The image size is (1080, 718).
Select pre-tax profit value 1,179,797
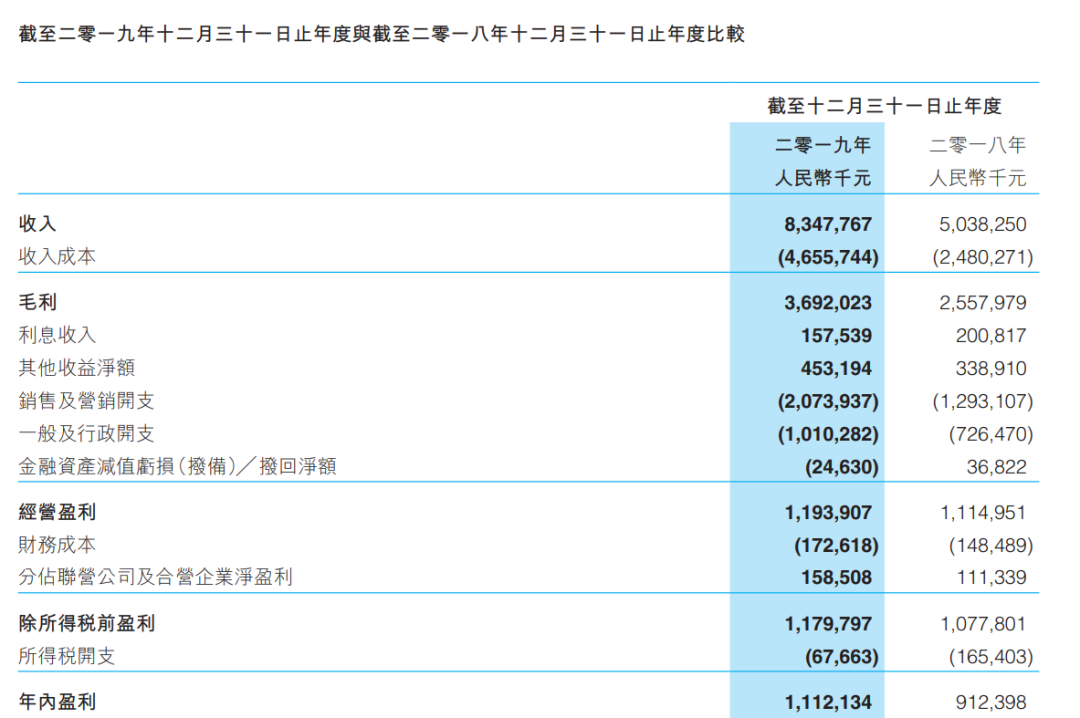[x=828, y=624]
